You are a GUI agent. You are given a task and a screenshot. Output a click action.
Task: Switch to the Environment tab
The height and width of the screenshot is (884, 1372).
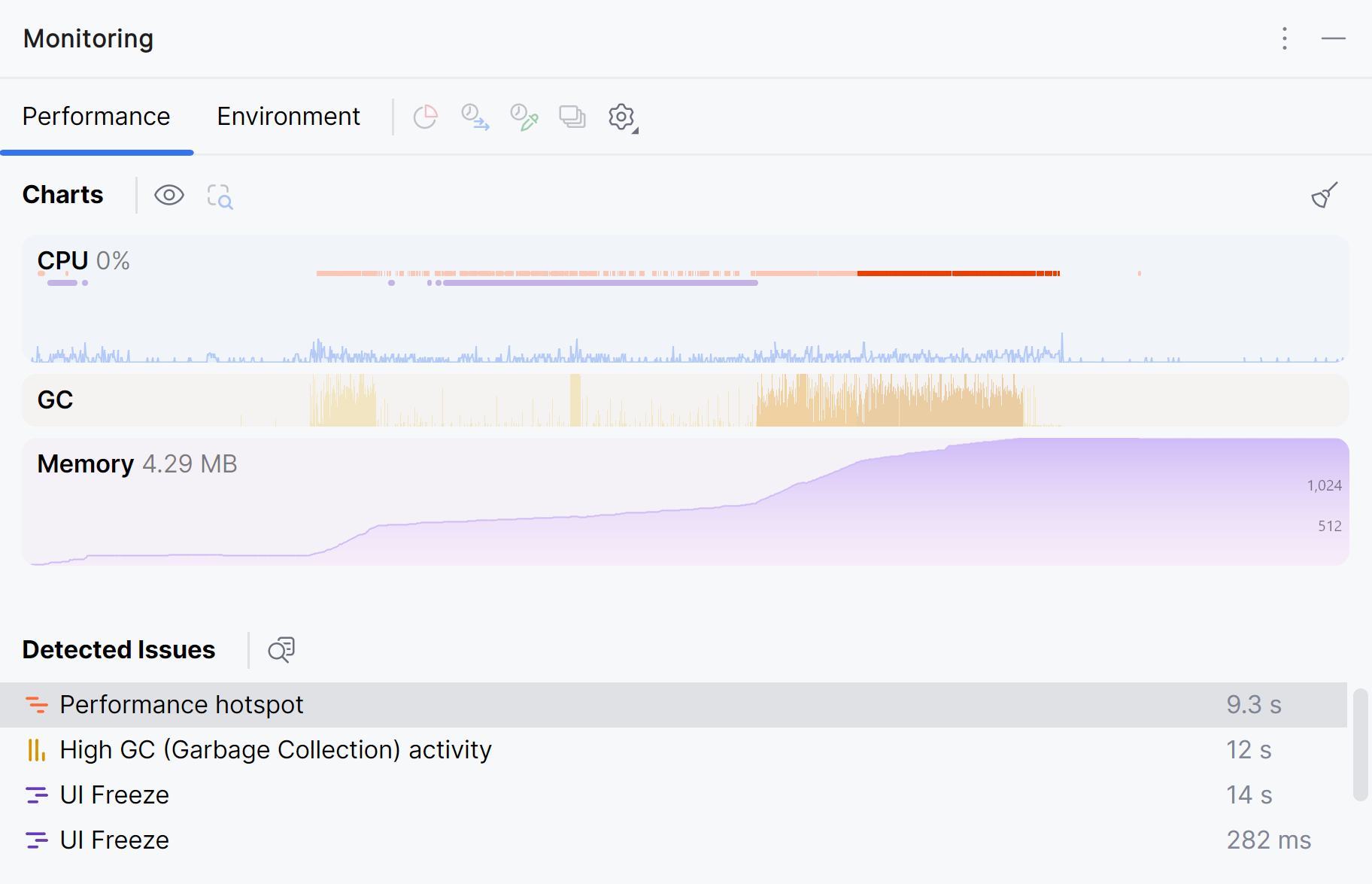tap(288, 116)
